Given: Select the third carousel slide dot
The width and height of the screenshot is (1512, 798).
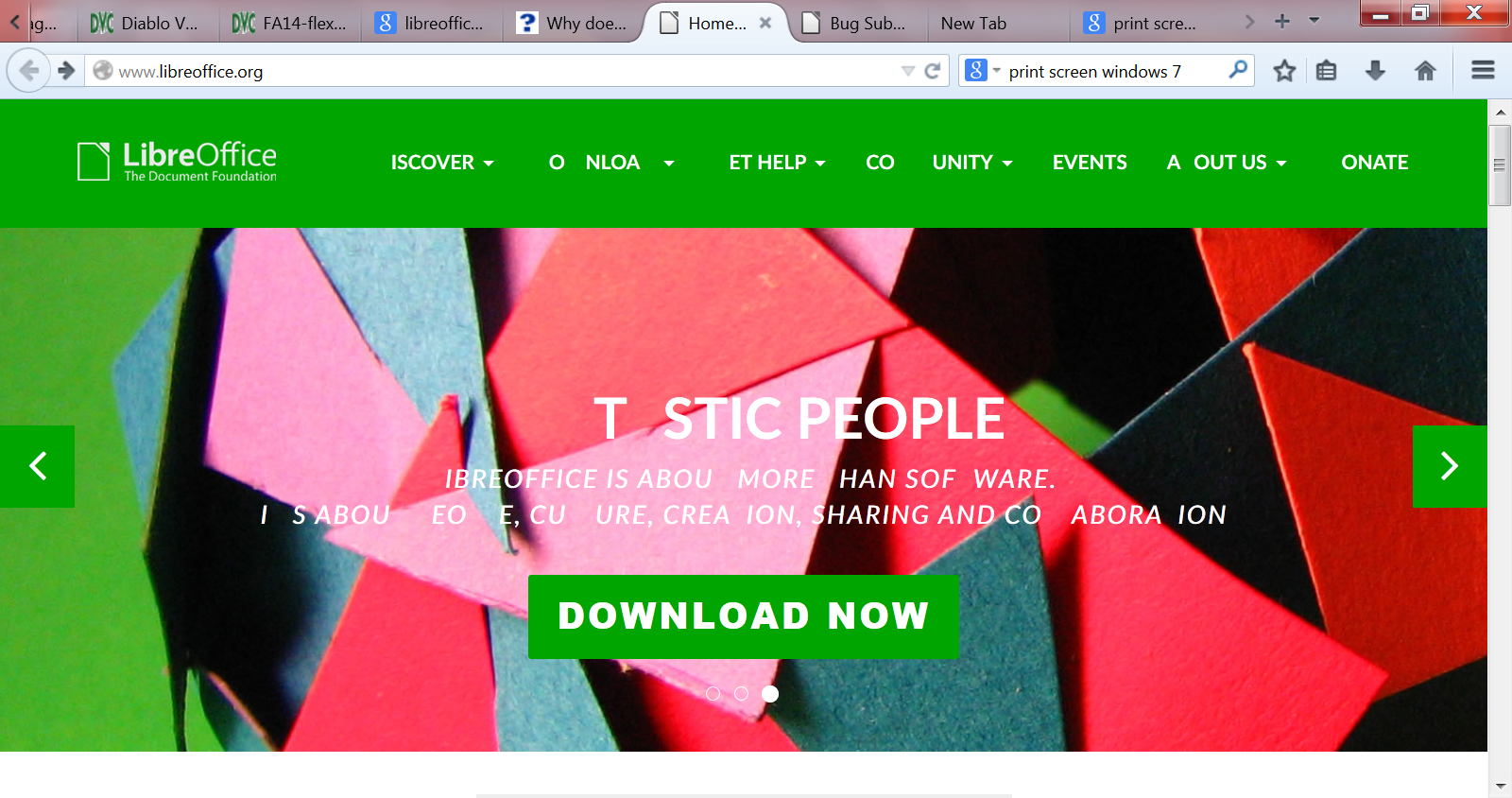Looking at the screenshot, I should tap(770, 694).
